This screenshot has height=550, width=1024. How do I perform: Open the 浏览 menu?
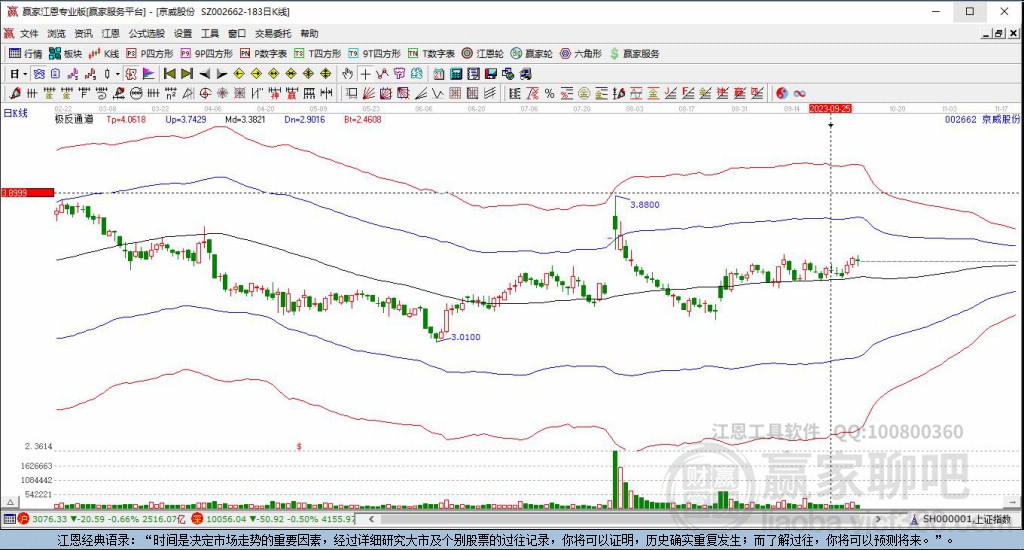coord(56,33)
